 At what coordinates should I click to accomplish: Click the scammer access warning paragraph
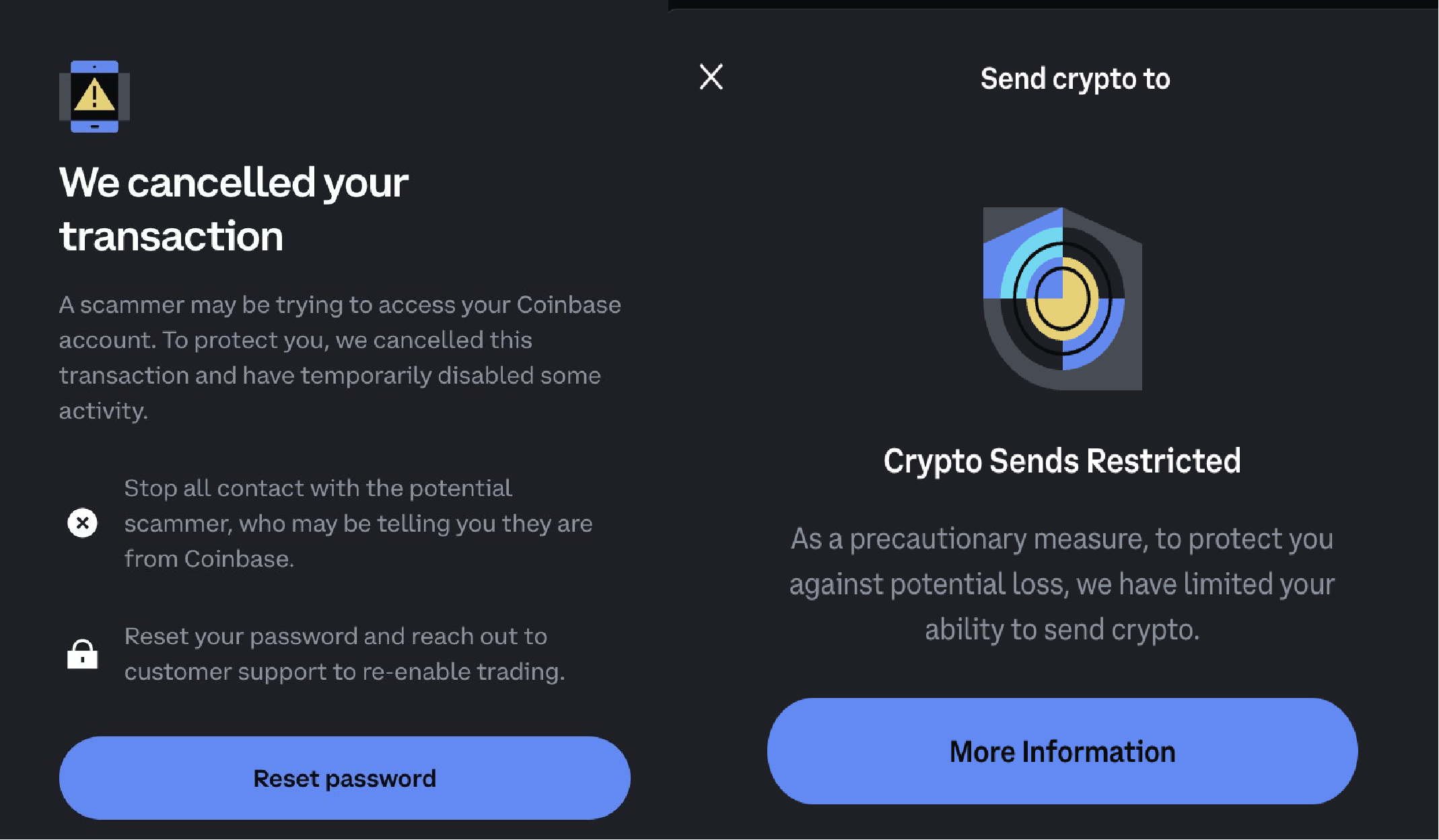click(x=340, y=357)
